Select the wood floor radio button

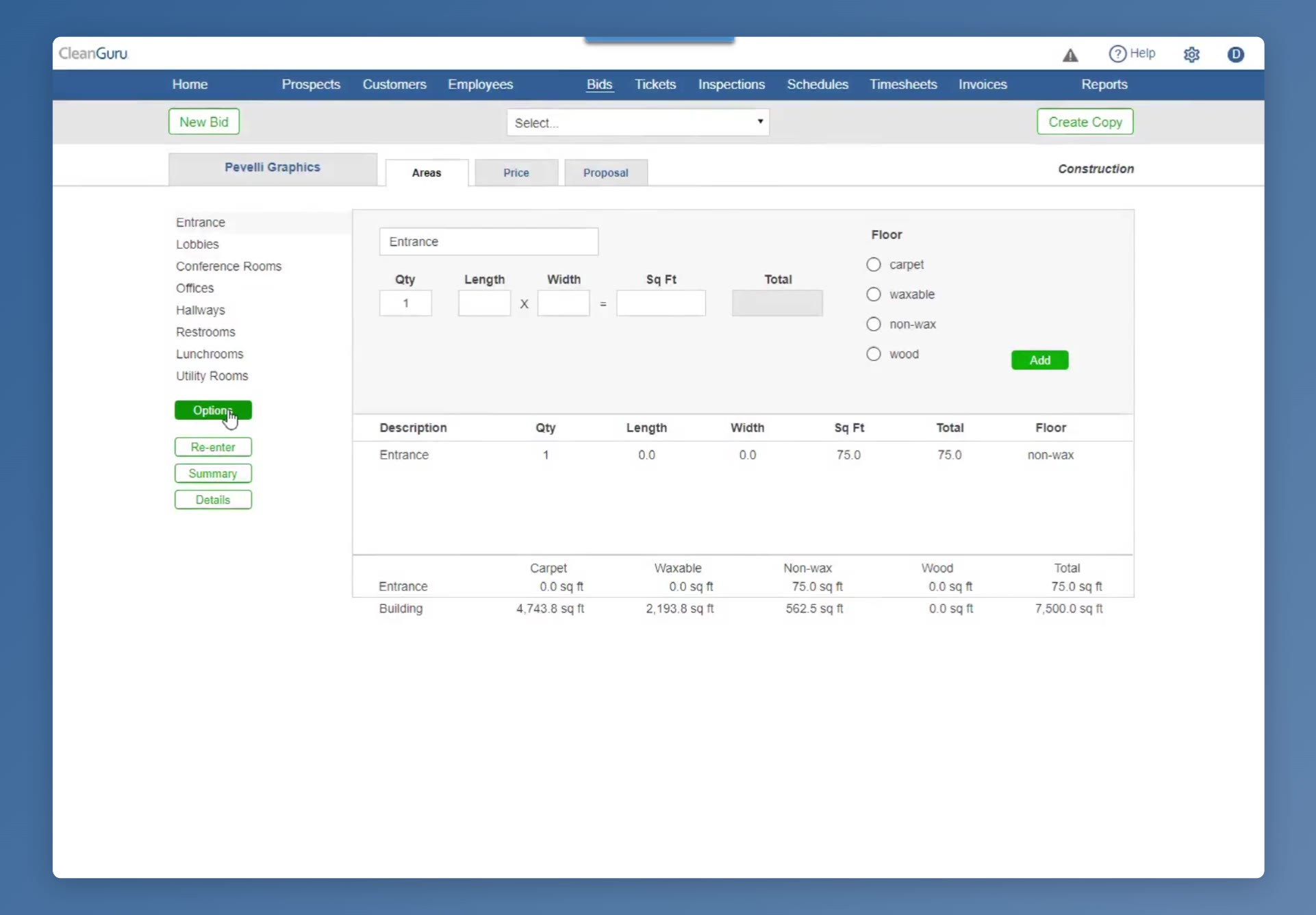pos(873,354)
